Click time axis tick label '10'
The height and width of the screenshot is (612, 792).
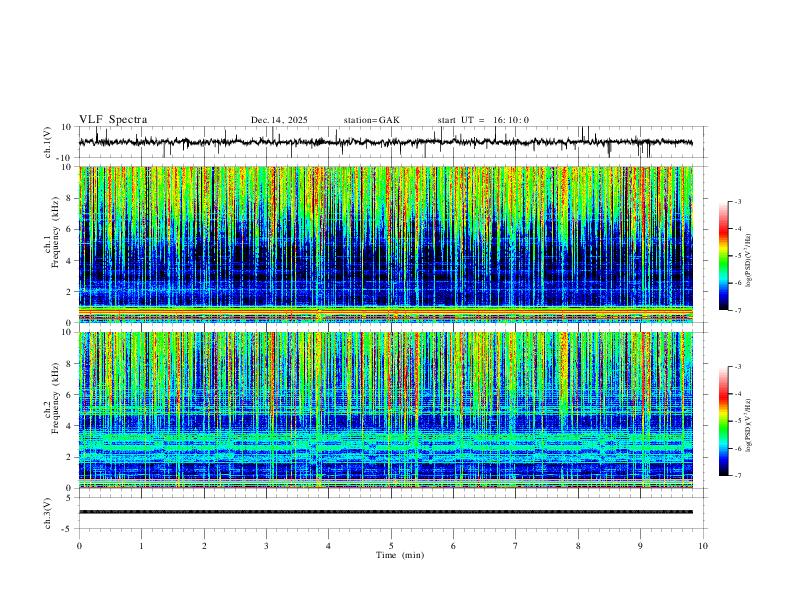[703, 546]
